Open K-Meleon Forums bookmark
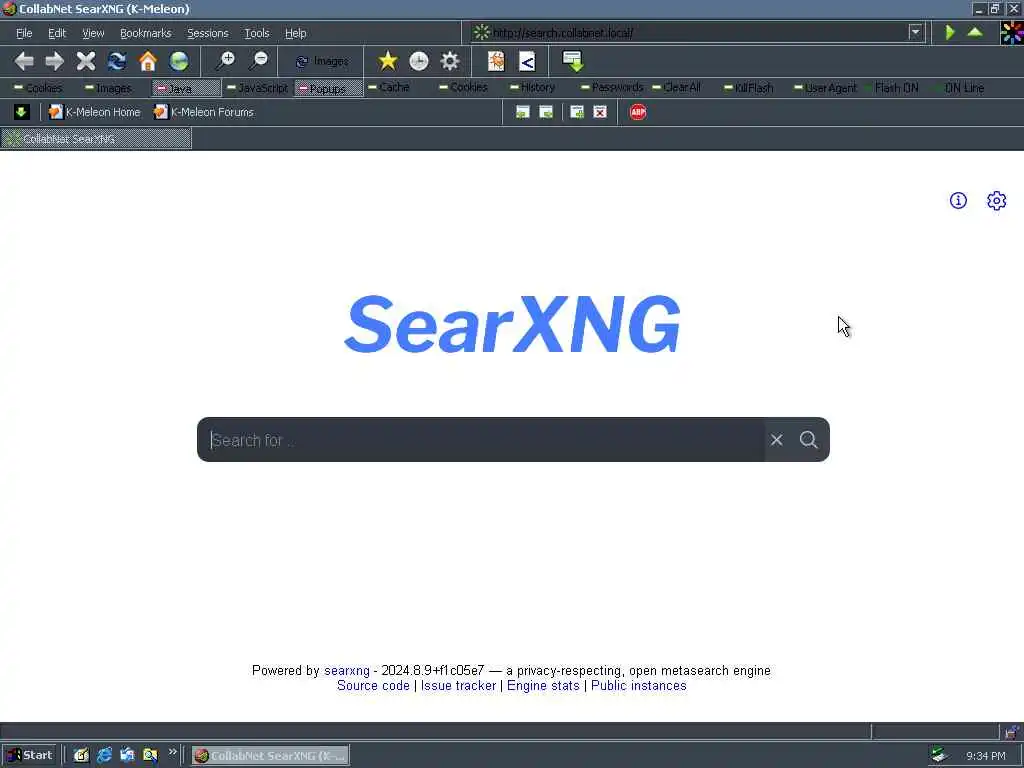 click(x=204, y=112)
